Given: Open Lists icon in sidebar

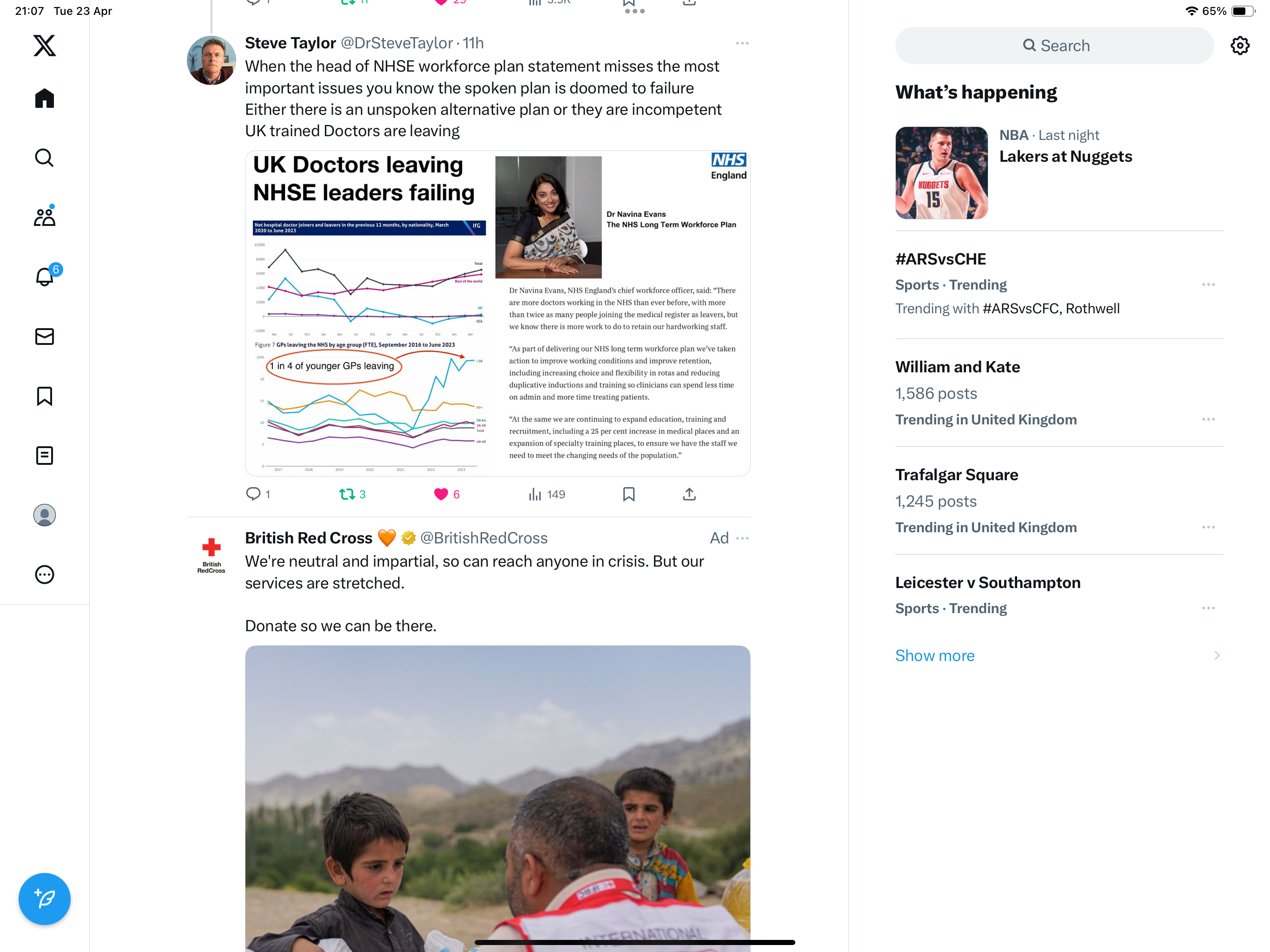Looking at the screenshot, I should [x=44, y=456].
